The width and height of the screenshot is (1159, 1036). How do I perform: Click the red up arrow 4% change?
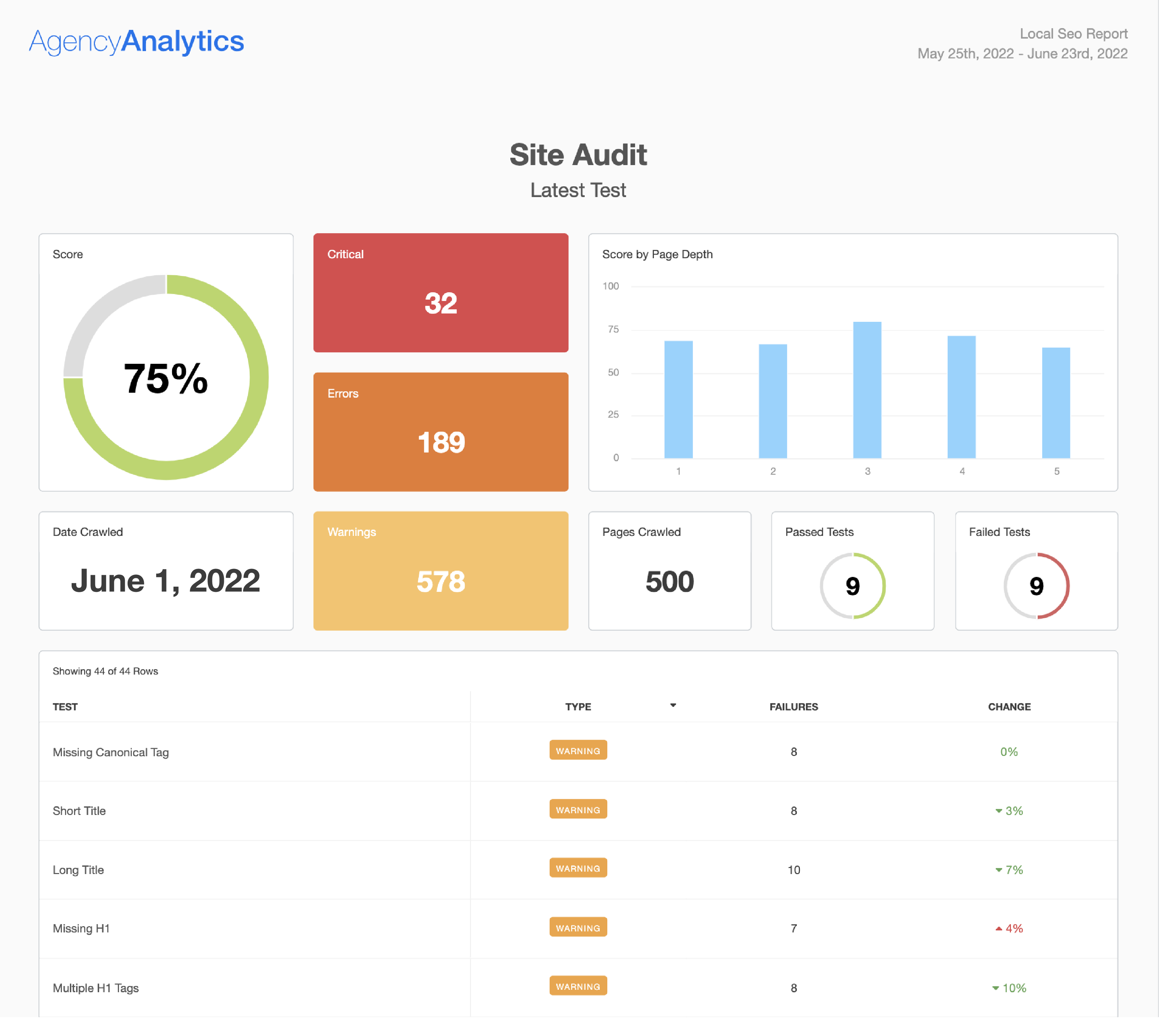click(1009, 928)
